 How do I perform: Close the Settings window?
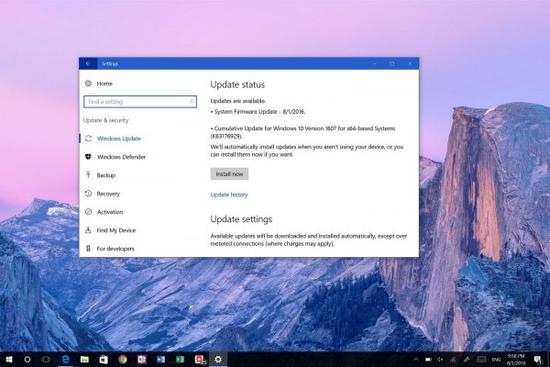(x=410, y=64)
